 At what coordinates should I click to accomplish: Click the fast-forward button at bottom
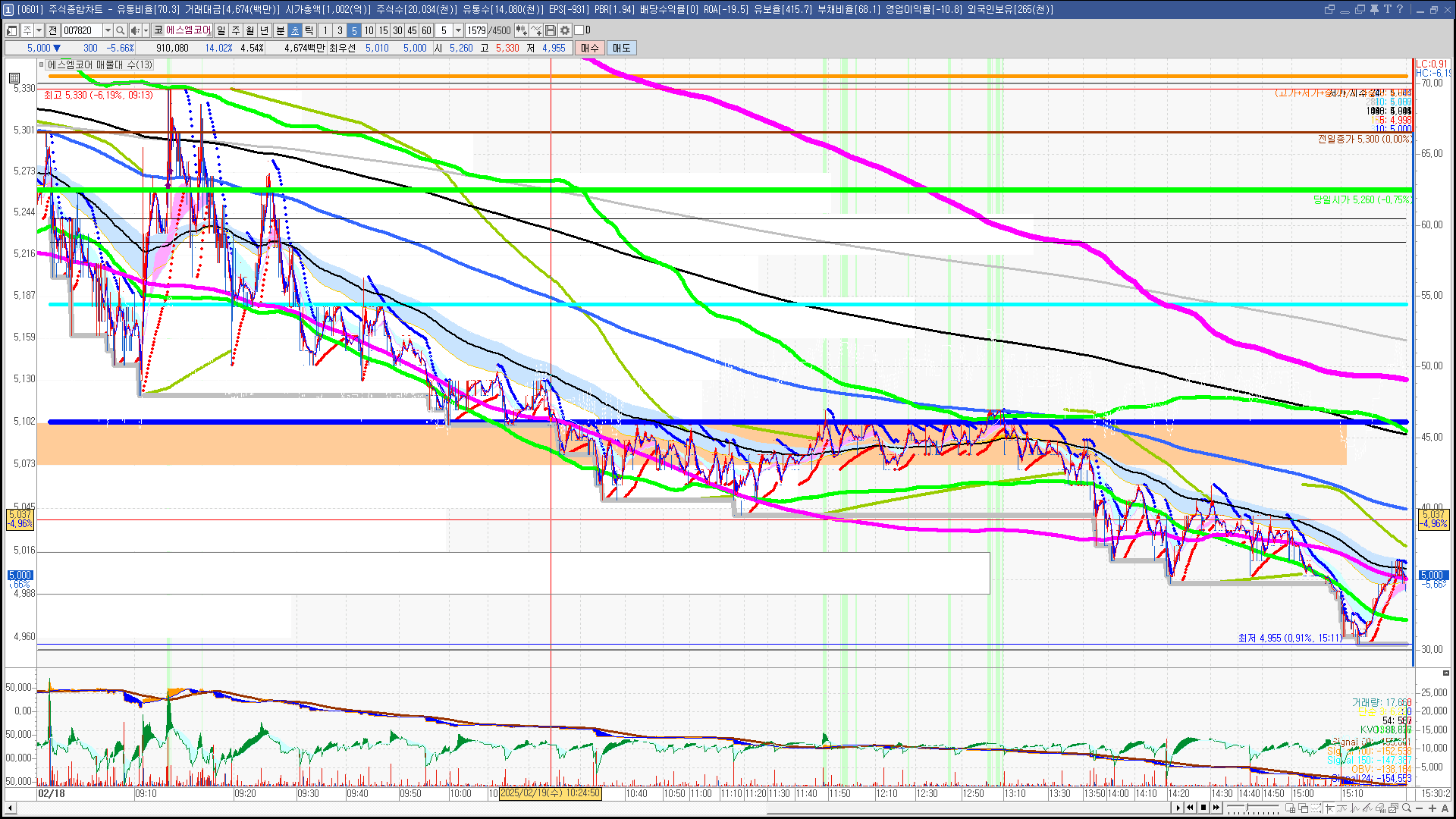point(1216,808)
